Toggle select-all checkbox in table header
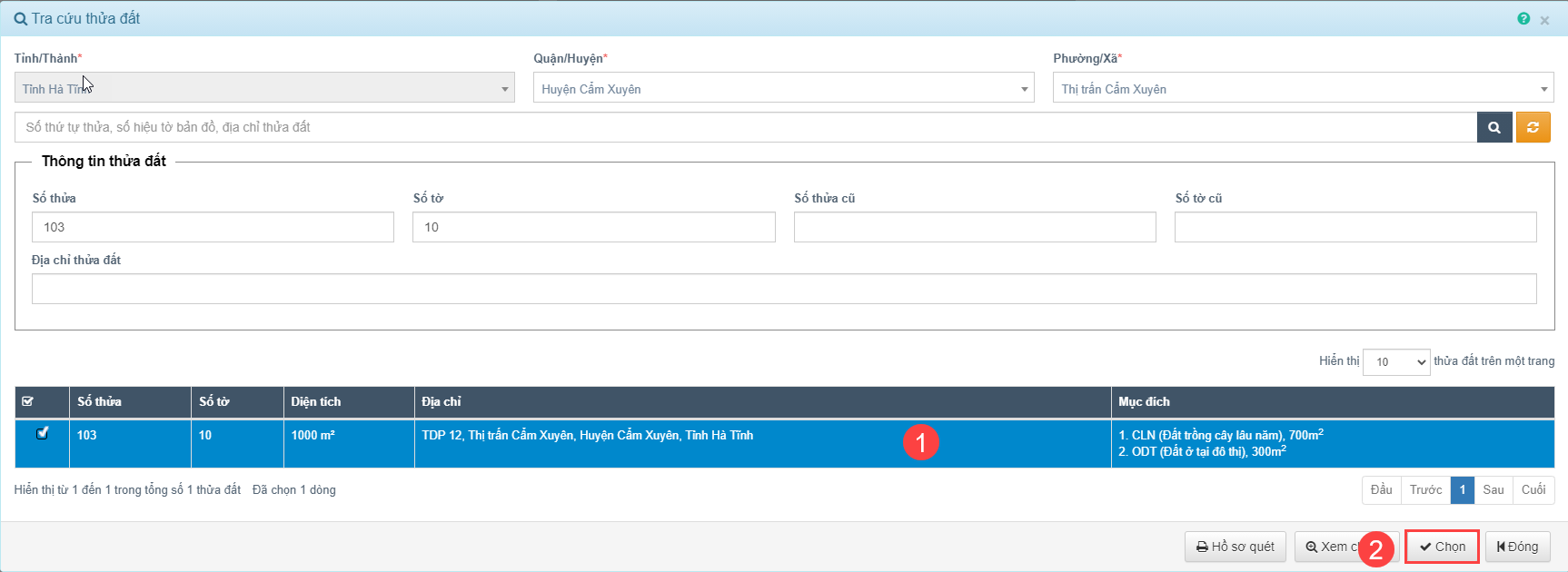This screenshot has height=572, width=1568. tap(27, 401)
